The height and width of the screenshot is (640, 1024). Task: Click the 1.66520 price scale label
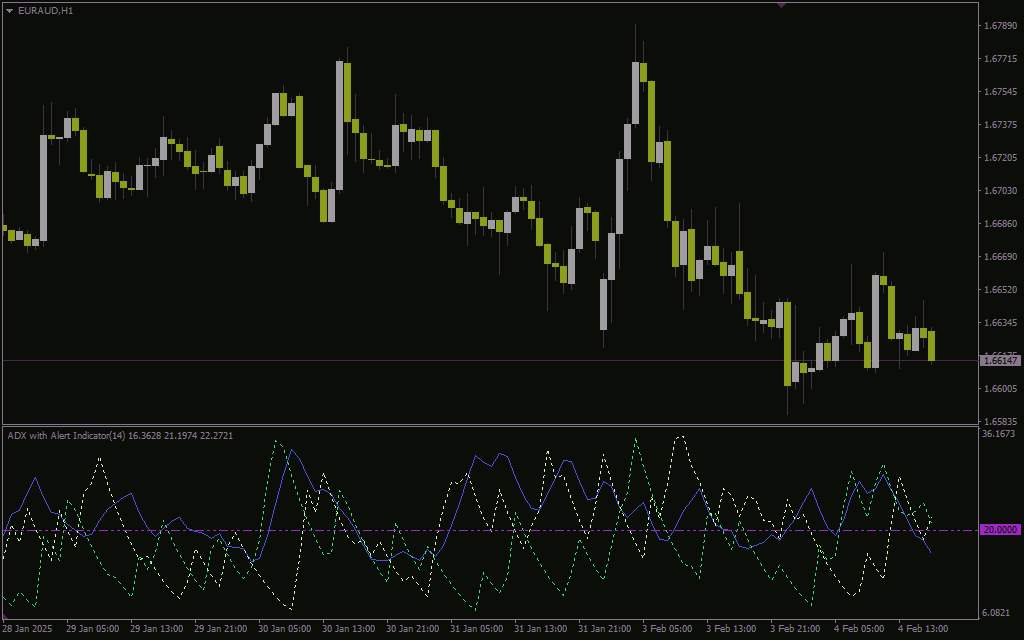[x=1001, y=290]
